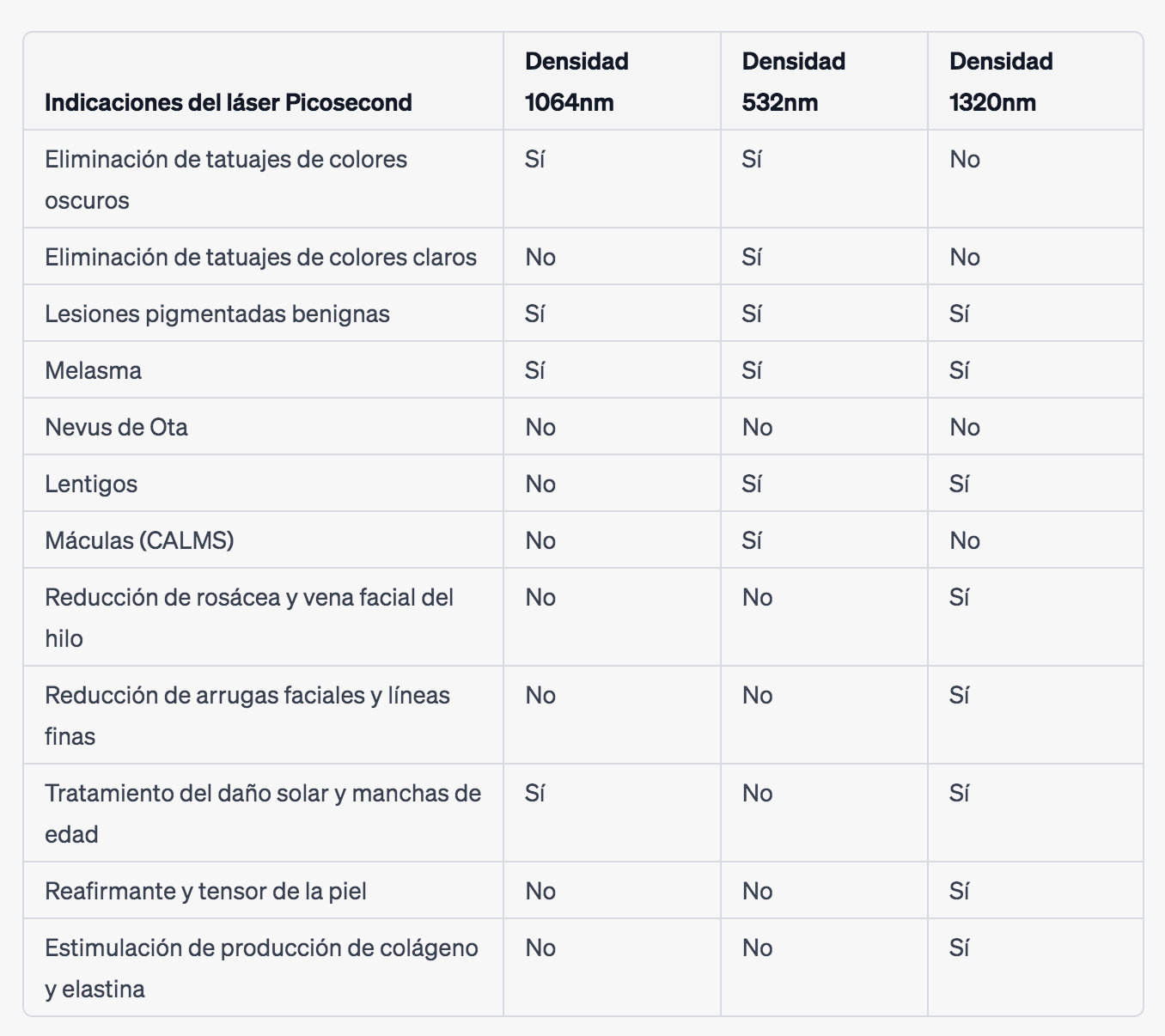Click the 'Eliminación de tatuajes de colores oscuros' row label
The image size is (1165, 1036).
pyautogui.click(x=226, y=180)
